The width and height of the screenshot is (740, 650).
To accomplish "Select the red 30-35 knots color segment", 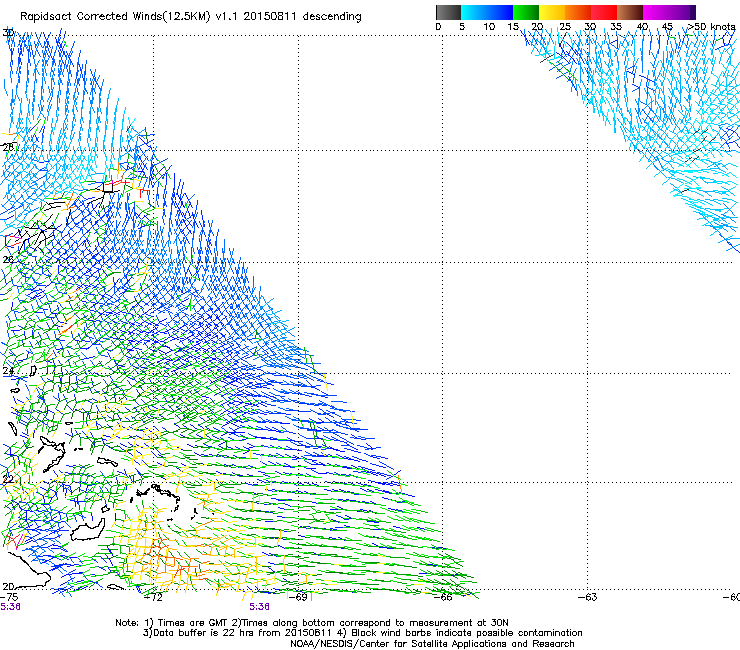I will coord(604,12).
